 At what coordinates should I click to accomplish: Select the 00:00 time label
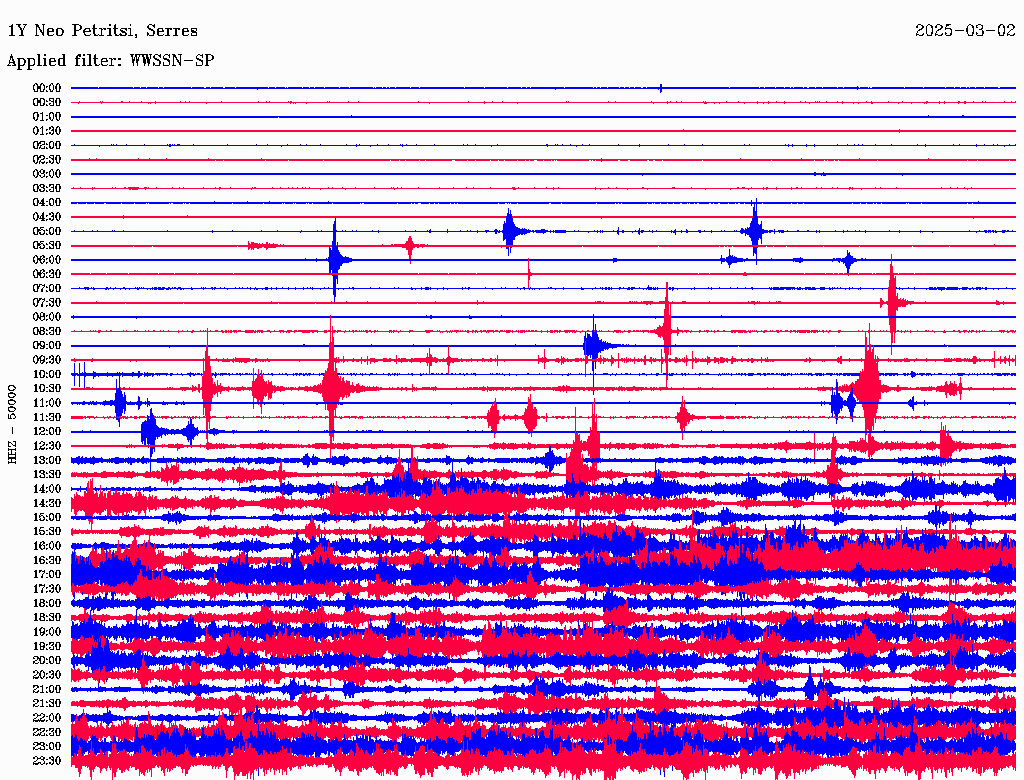(x=47, y=88)
